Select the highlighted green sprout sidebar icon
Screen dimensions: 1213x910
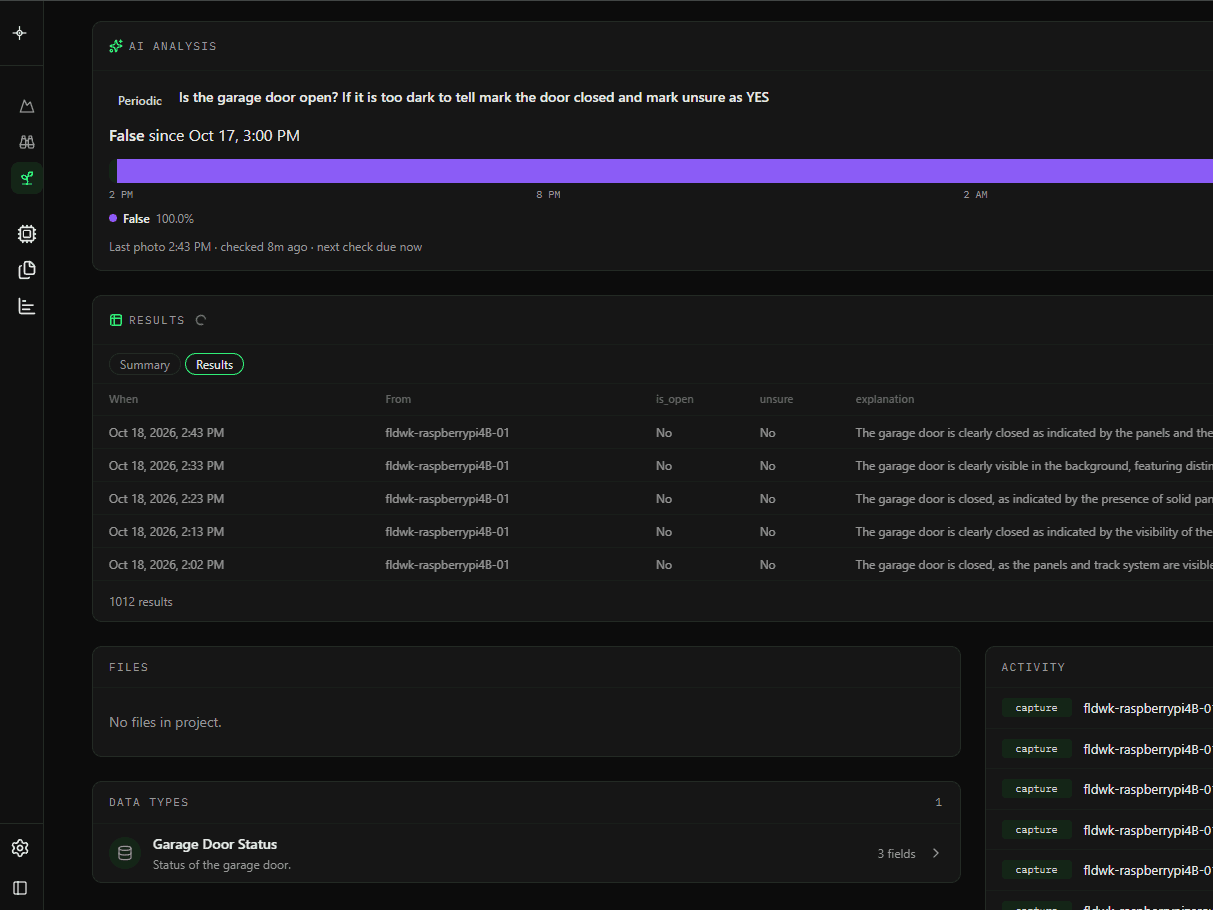coord(27,178)
